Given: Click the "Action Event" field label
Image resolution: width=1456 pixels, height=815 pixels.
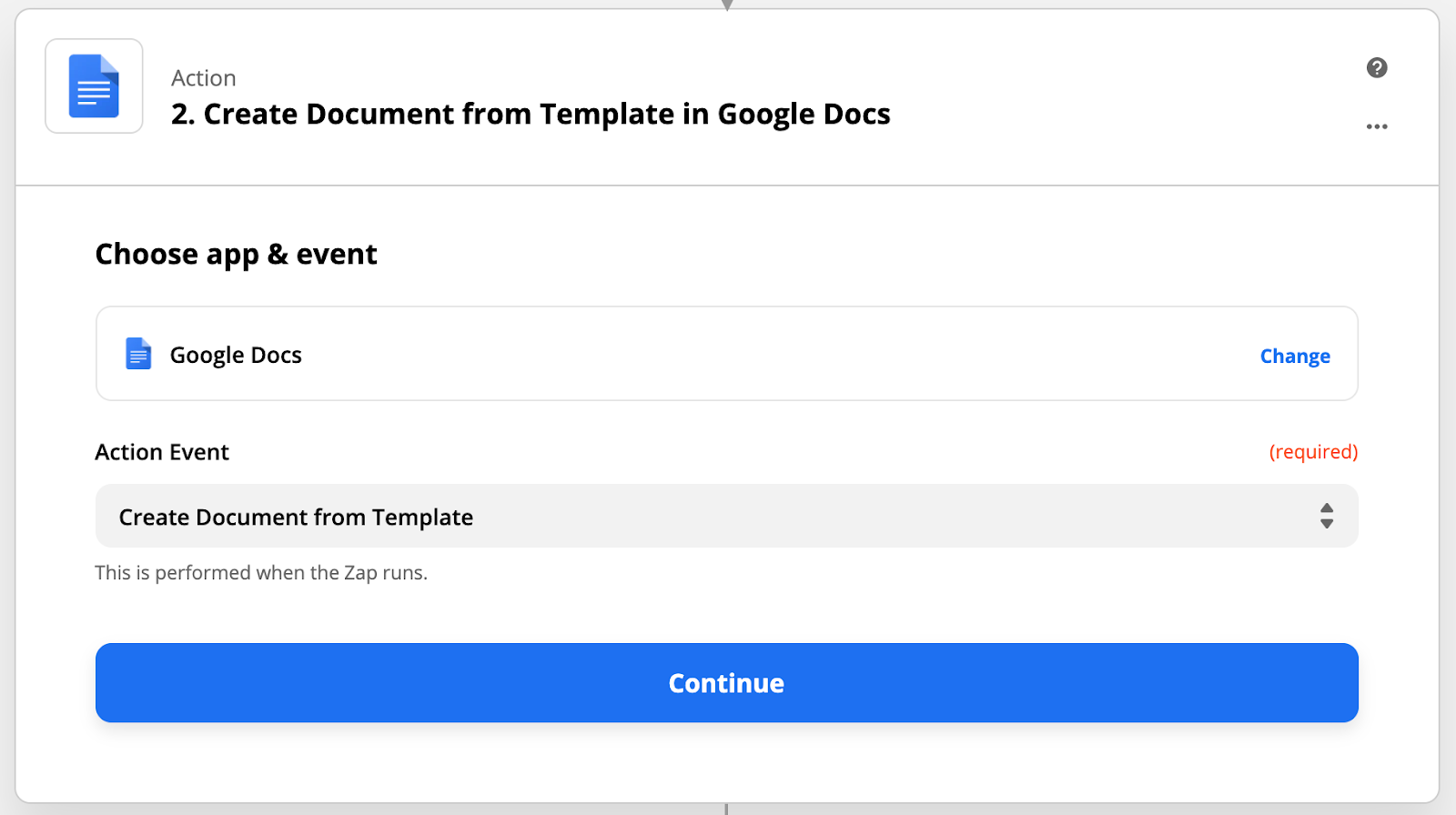Looking at the screenshot, I should click(162, 452).
